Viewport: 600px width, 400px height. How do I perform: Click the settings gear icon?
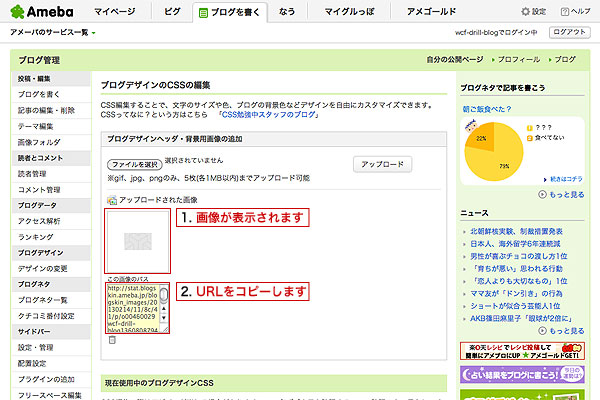[x=526, y=11]
